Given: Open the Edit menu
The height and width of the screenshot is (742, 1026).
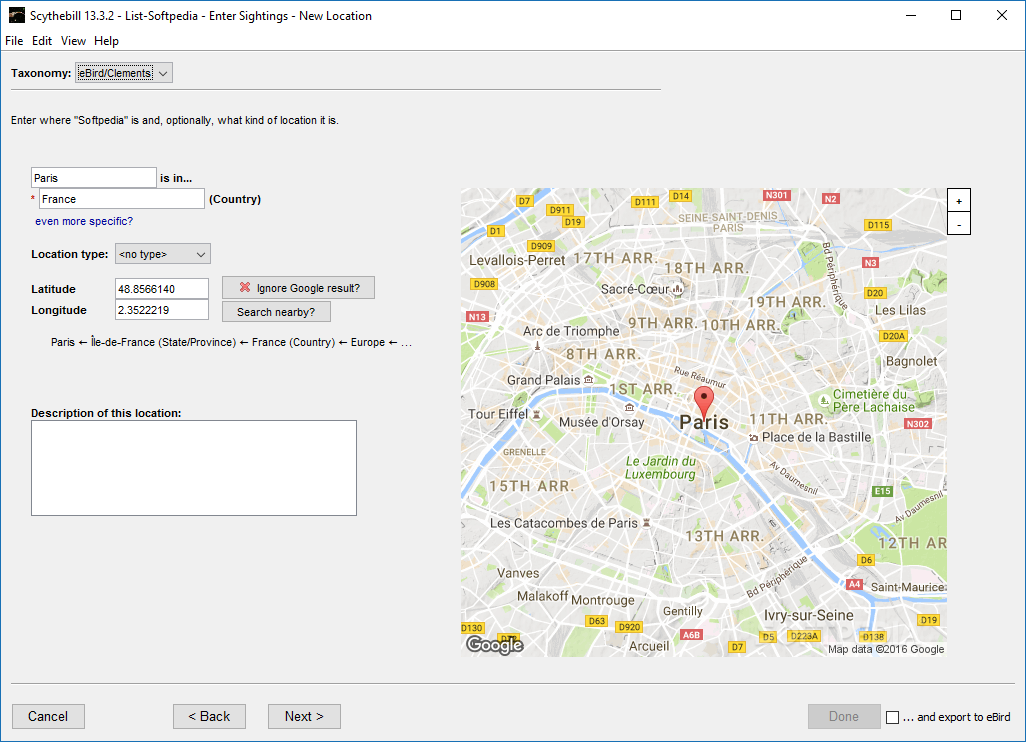Looking at the screenshot, I should pos(42,41).
